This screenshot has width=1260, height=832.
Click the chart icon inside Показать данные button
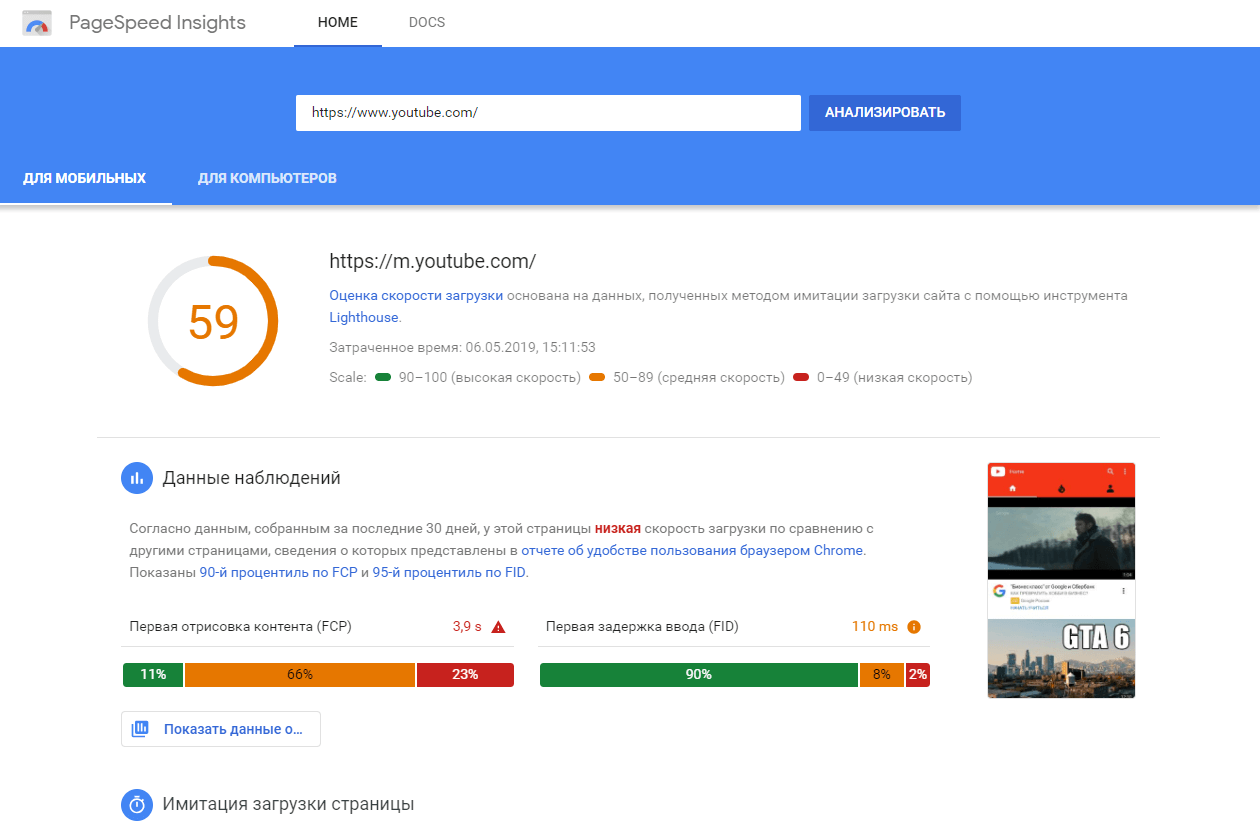coord(140,728)
